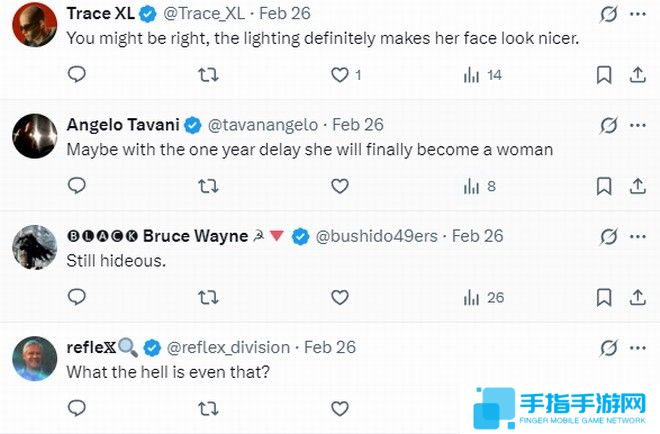
Task: Click Bruce Wayne's profile avatar
Action: [x=33, y=248]
